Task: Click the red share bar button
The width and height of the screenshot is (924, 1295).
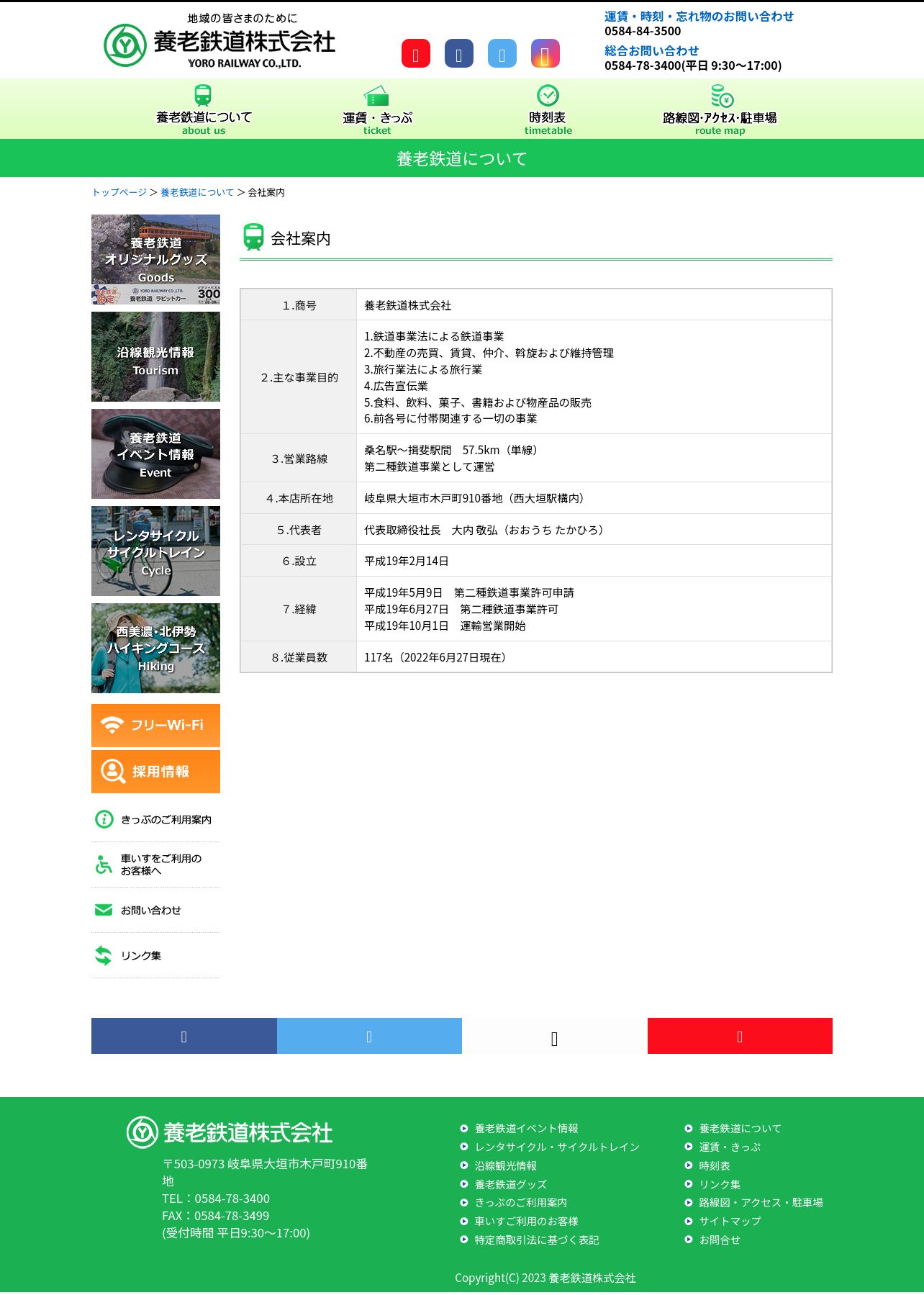Action: click(x=740, y=1036)
